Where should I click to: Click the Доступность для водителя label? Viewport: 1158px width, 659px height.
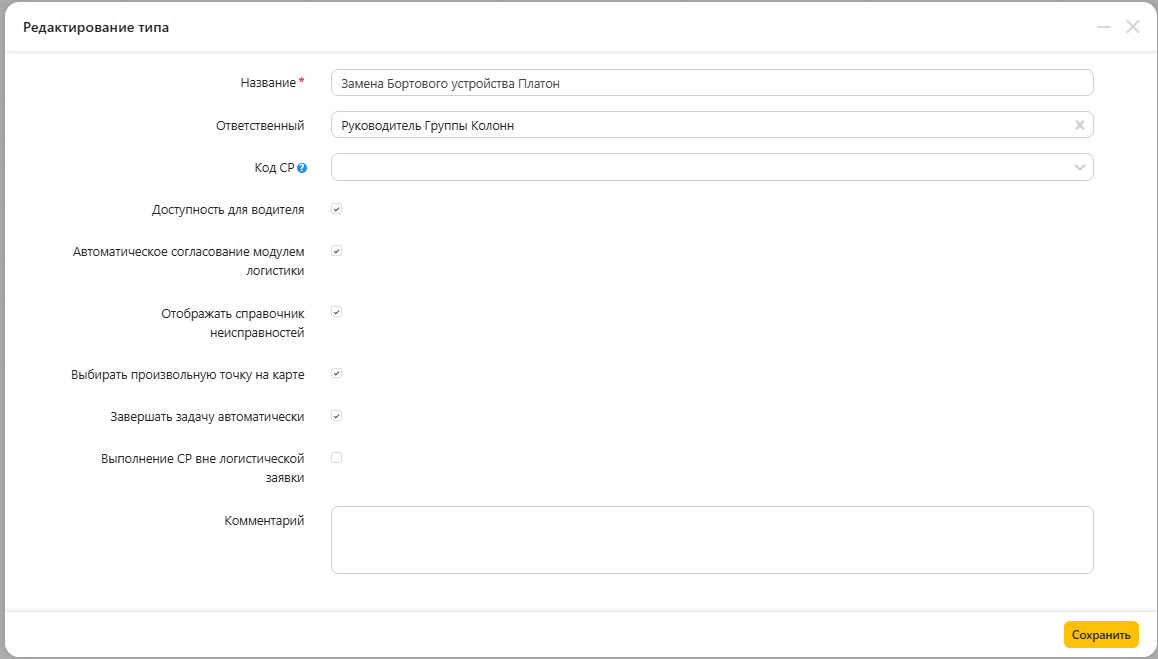click(x=228, y=210)
